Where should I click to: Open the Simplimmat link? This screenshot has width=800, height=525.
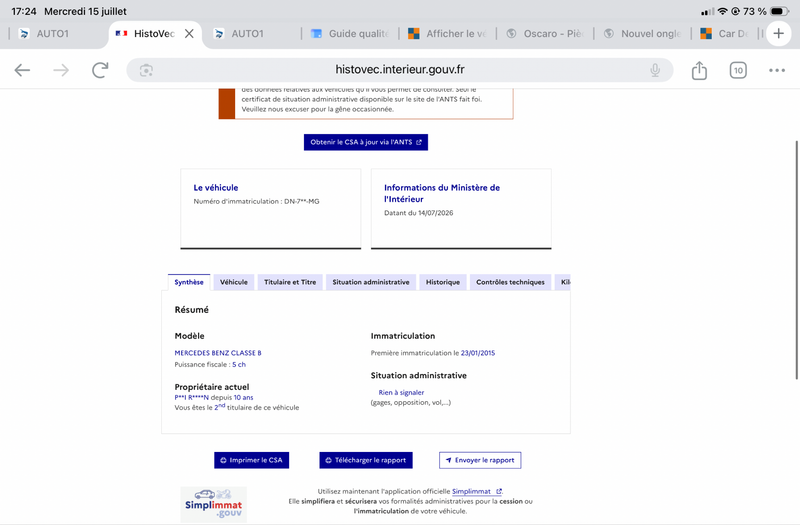click(477, 491)
